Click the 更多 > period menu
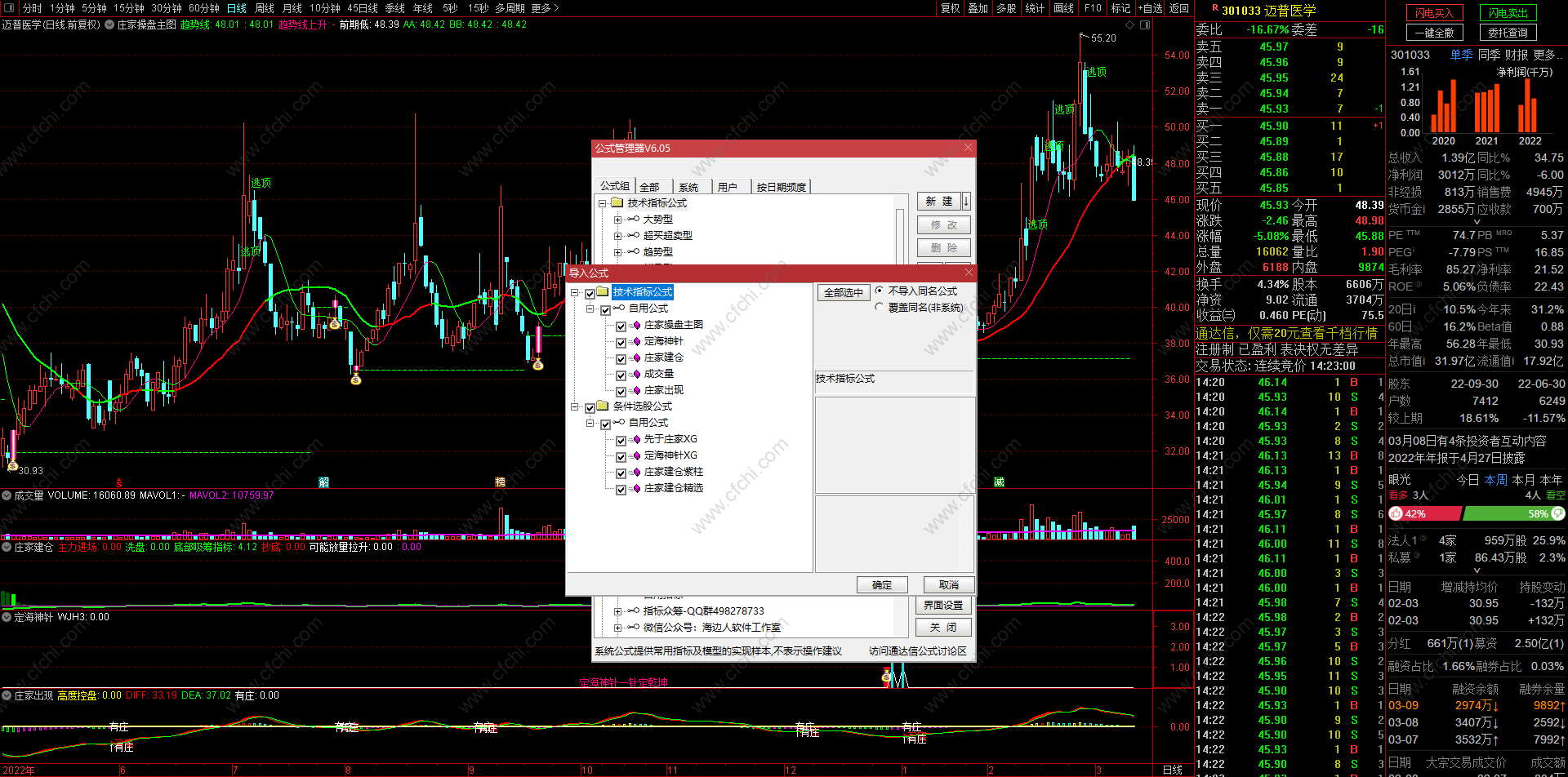 click(x=545, y=8)
